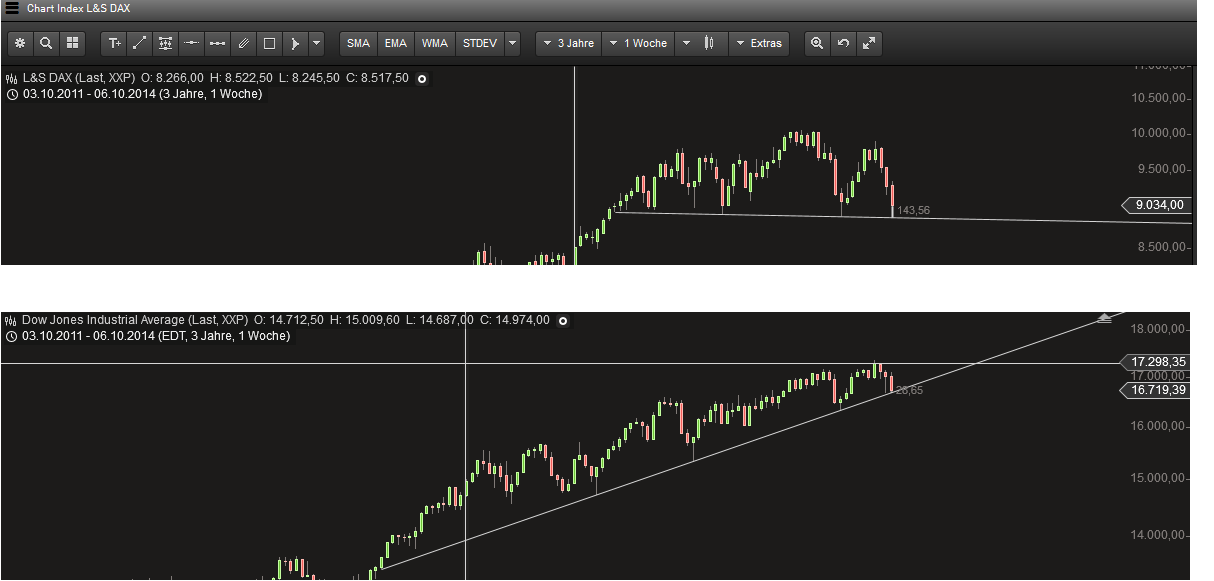Screen dimensions: 1214x581
Task: Click the undo arrow icon
Action: [x=844, y=43]
